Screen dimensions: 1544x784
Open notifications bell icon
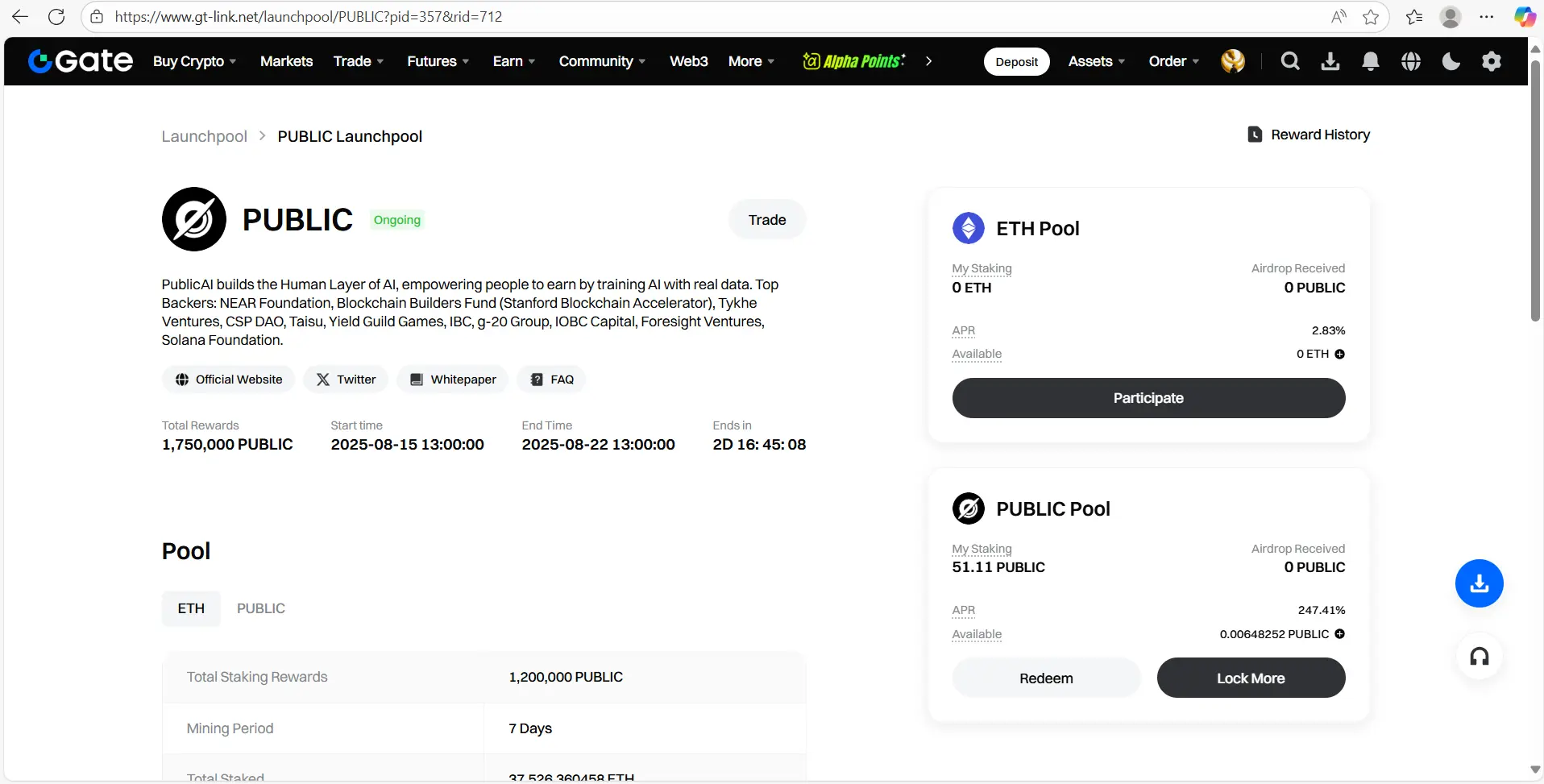[1371, 61]
